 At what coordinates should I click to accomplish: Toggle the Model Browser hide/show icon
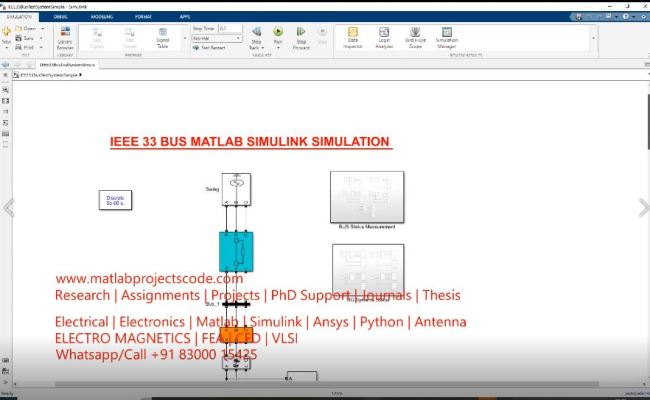pyautogui.click(x=5, y=75)
